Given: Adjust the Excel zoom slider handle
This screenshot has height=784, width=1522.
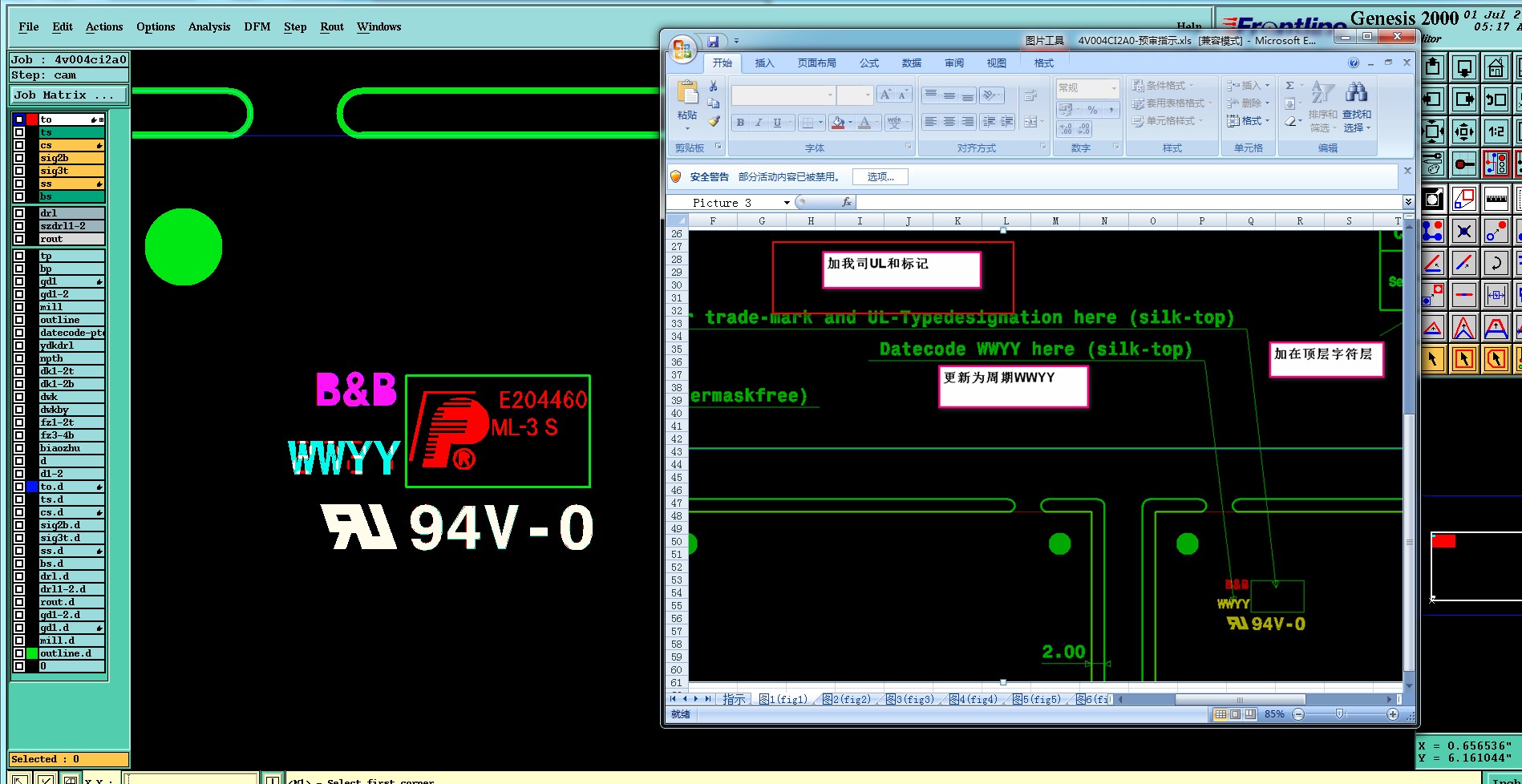Looking at the screenshot, I should [x=1340, y=714].
